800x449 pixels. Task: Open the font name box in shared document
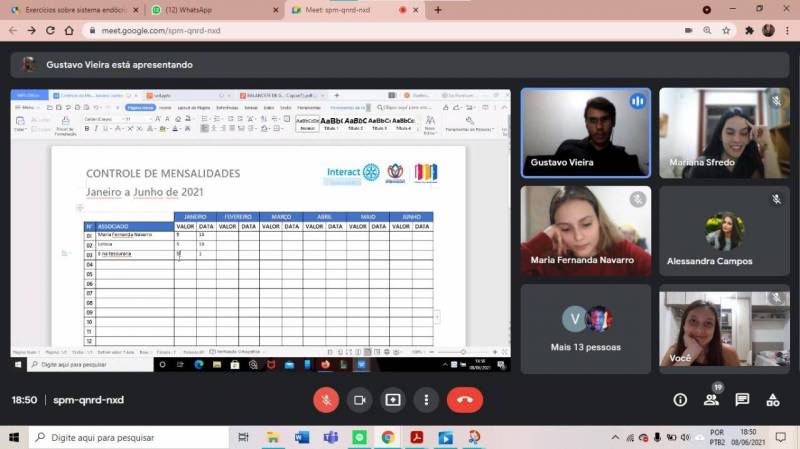pos(102,119)
